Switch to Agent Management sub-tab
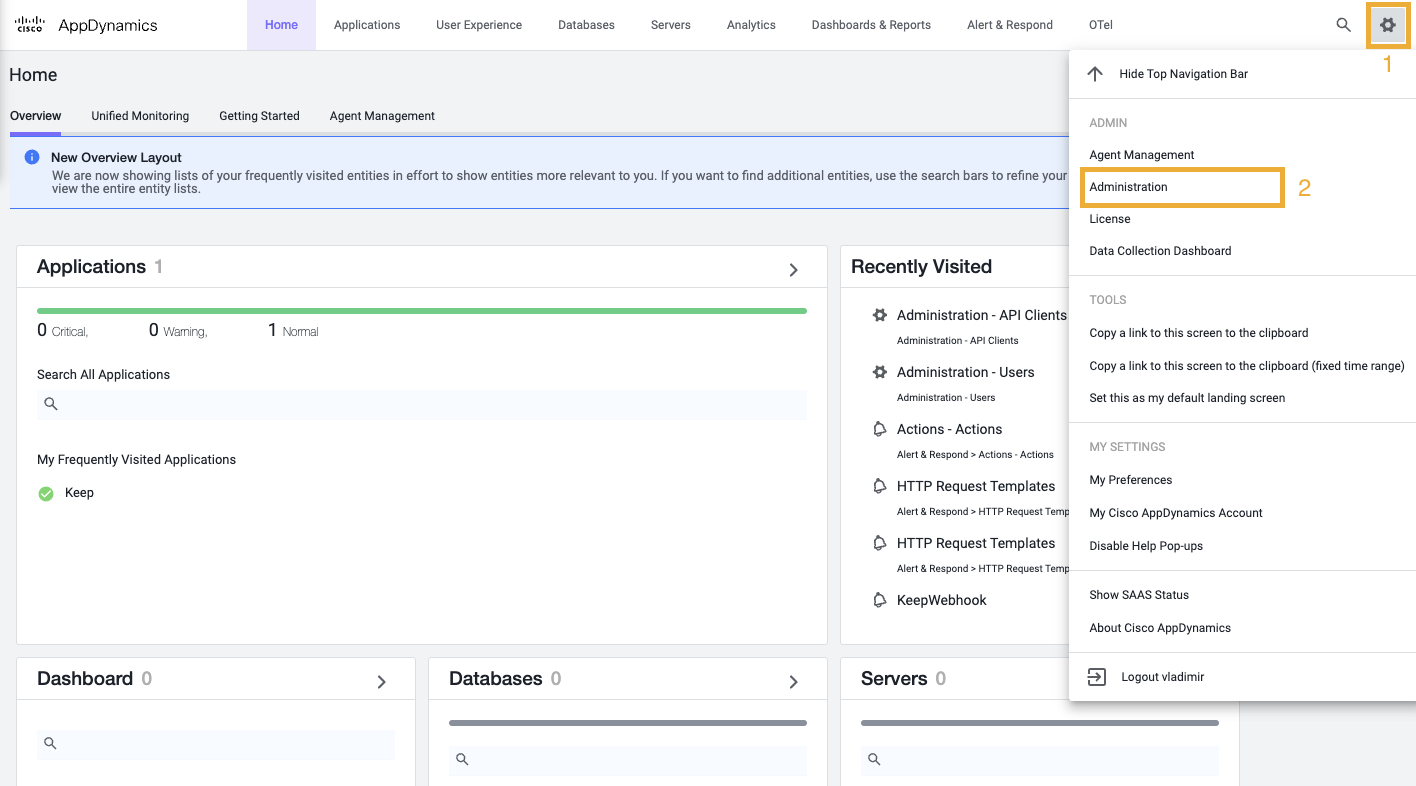The width and height of the screenshot is (1416, 786). 382,116
